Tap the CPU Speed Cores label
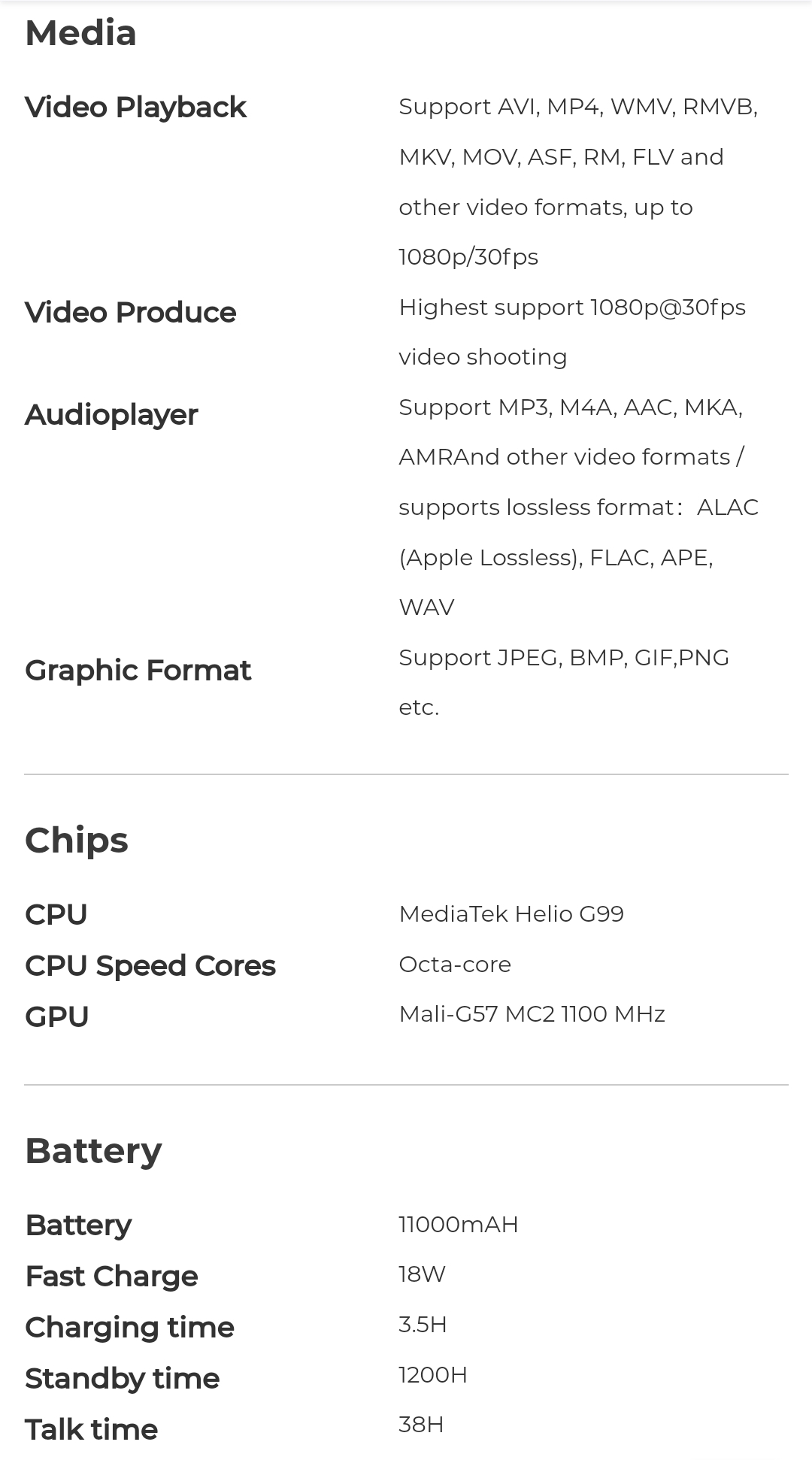This screenshot has width=812, height=1460. pyautogui.click(x=150, y=966)
